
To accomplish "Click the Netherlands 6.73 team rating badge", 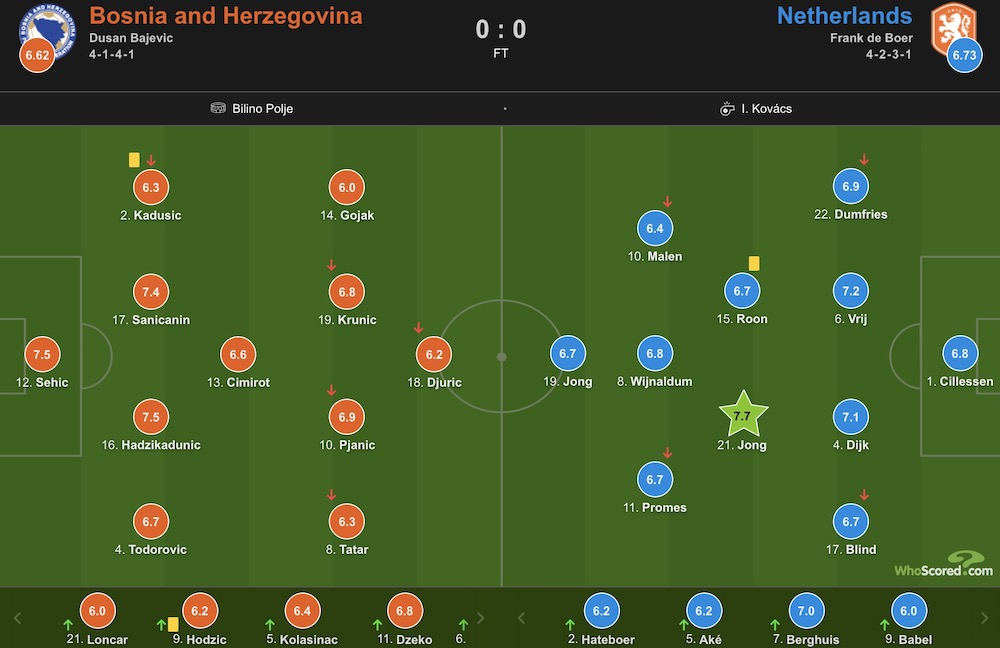I will point(964,56).
